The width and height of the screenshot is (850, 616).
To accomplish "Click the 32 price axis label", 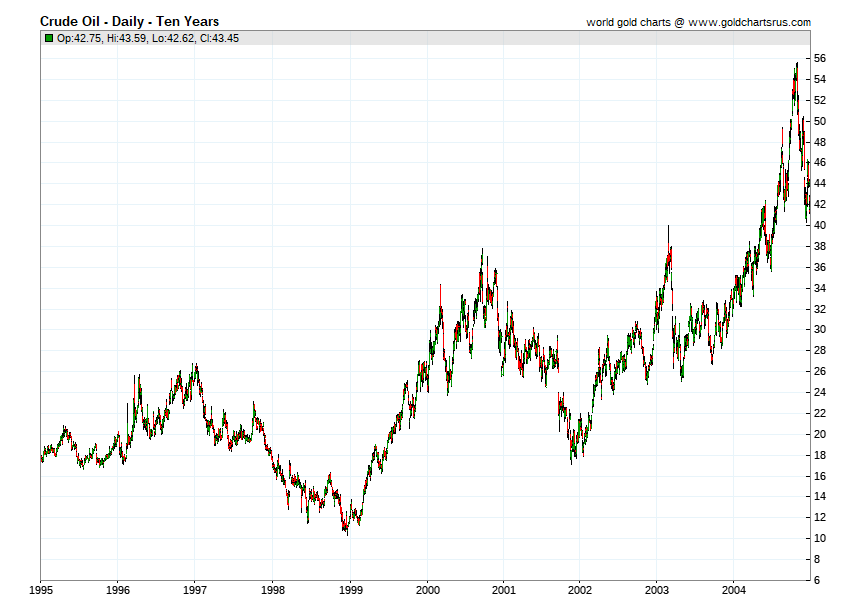I will click(820, 309).
